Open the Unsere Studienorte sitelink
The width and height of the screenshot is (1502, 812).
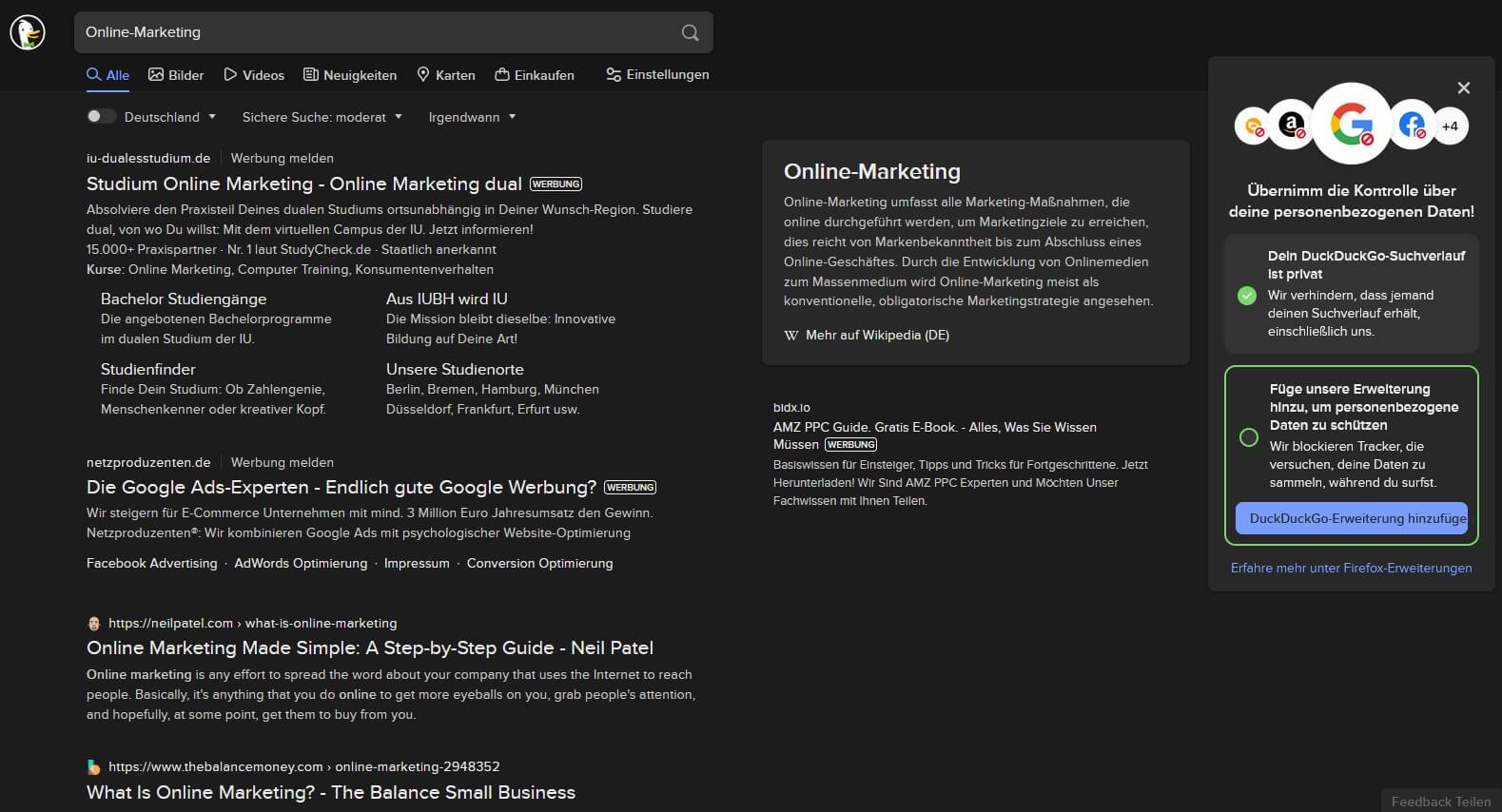coord(455,369)
